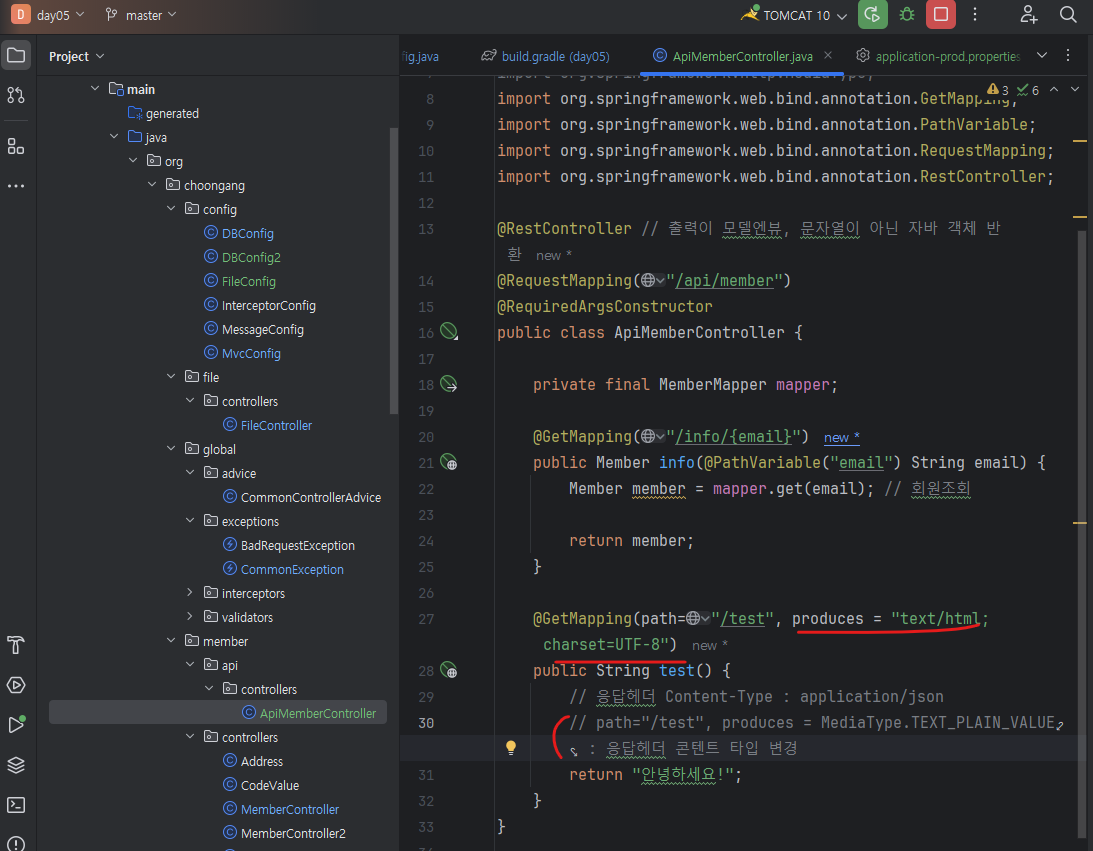Open the Project tool window folder icon
The image size is (1093, 851).
click(16, 55)
